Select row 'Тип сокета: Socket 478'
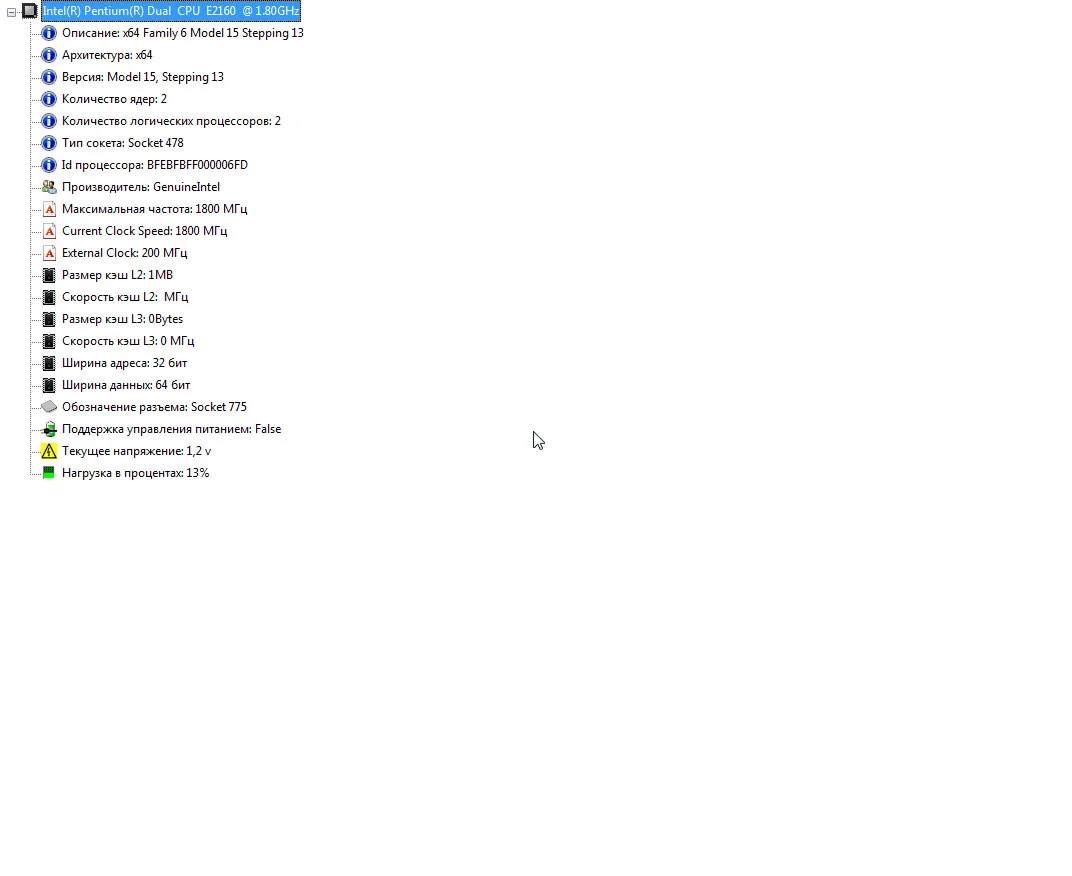The height and width of the screenshot is (876, 1072). 122,143
